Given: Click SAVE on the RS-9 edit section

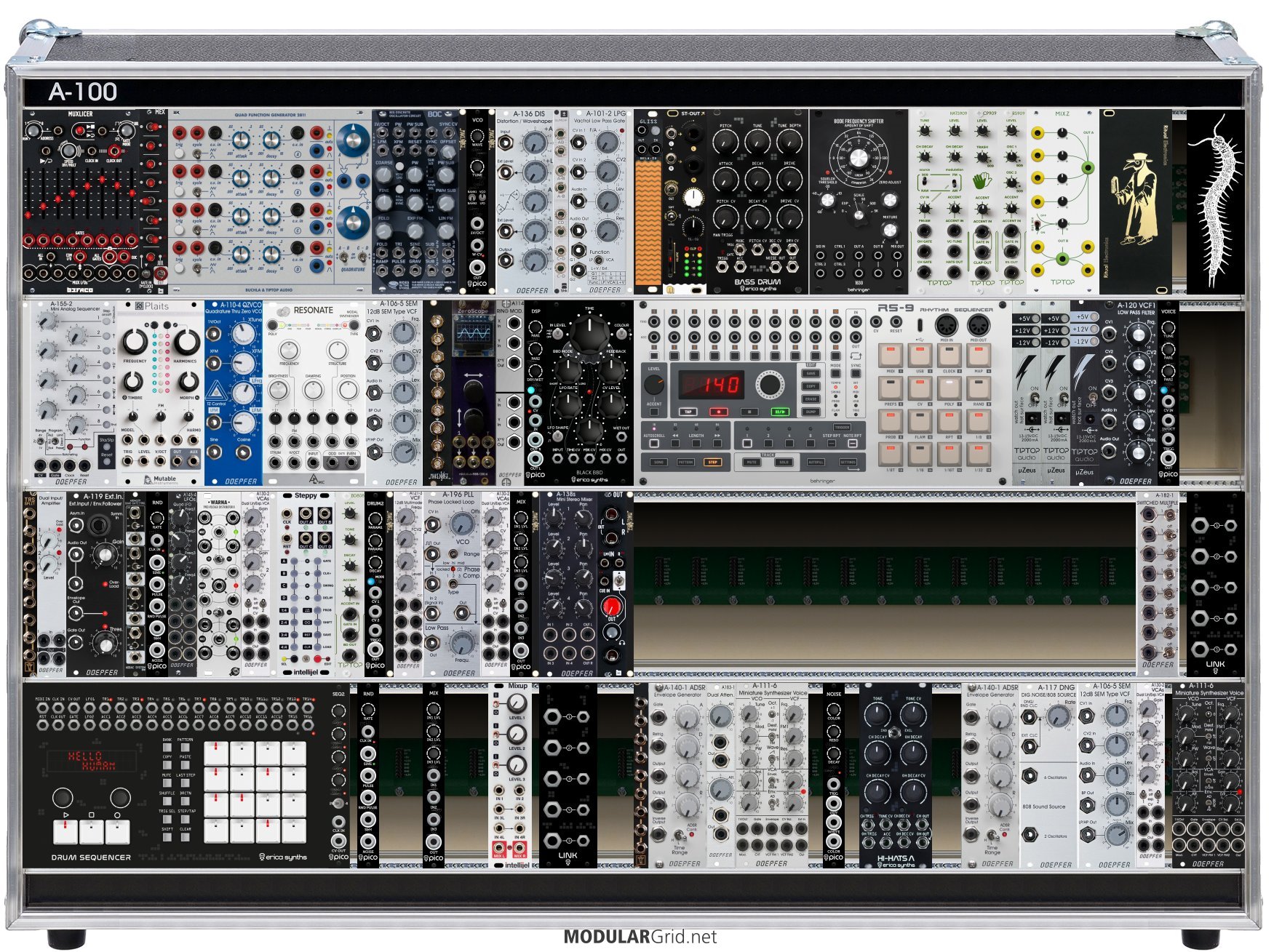Looking at the screenshot, I should coord(811,374).
